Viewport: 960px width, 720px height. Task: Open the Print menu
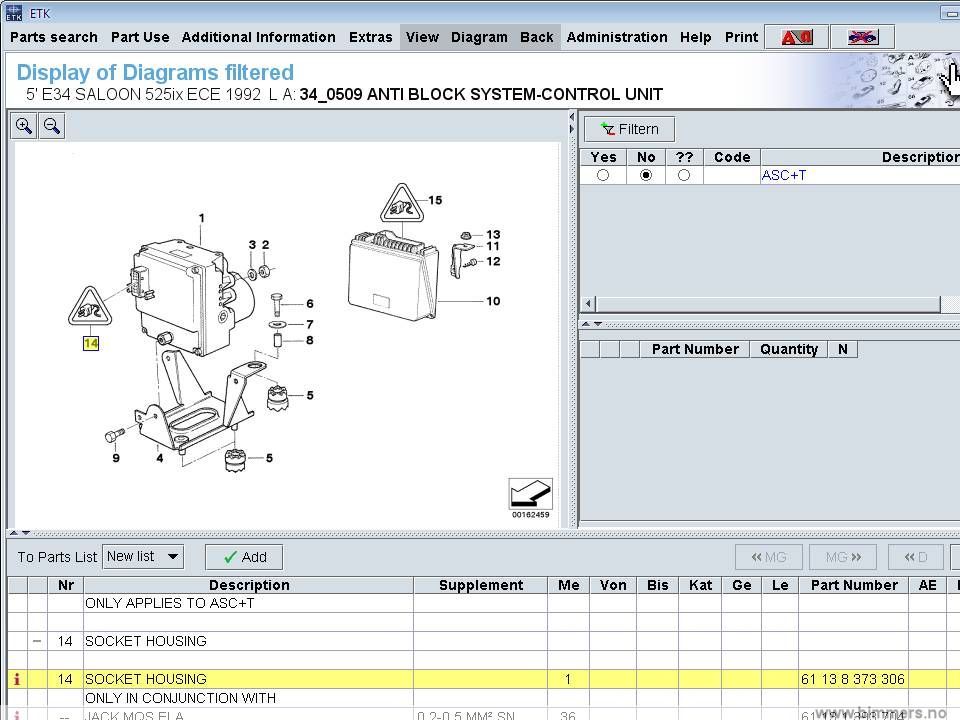click(x=741, y=37)
